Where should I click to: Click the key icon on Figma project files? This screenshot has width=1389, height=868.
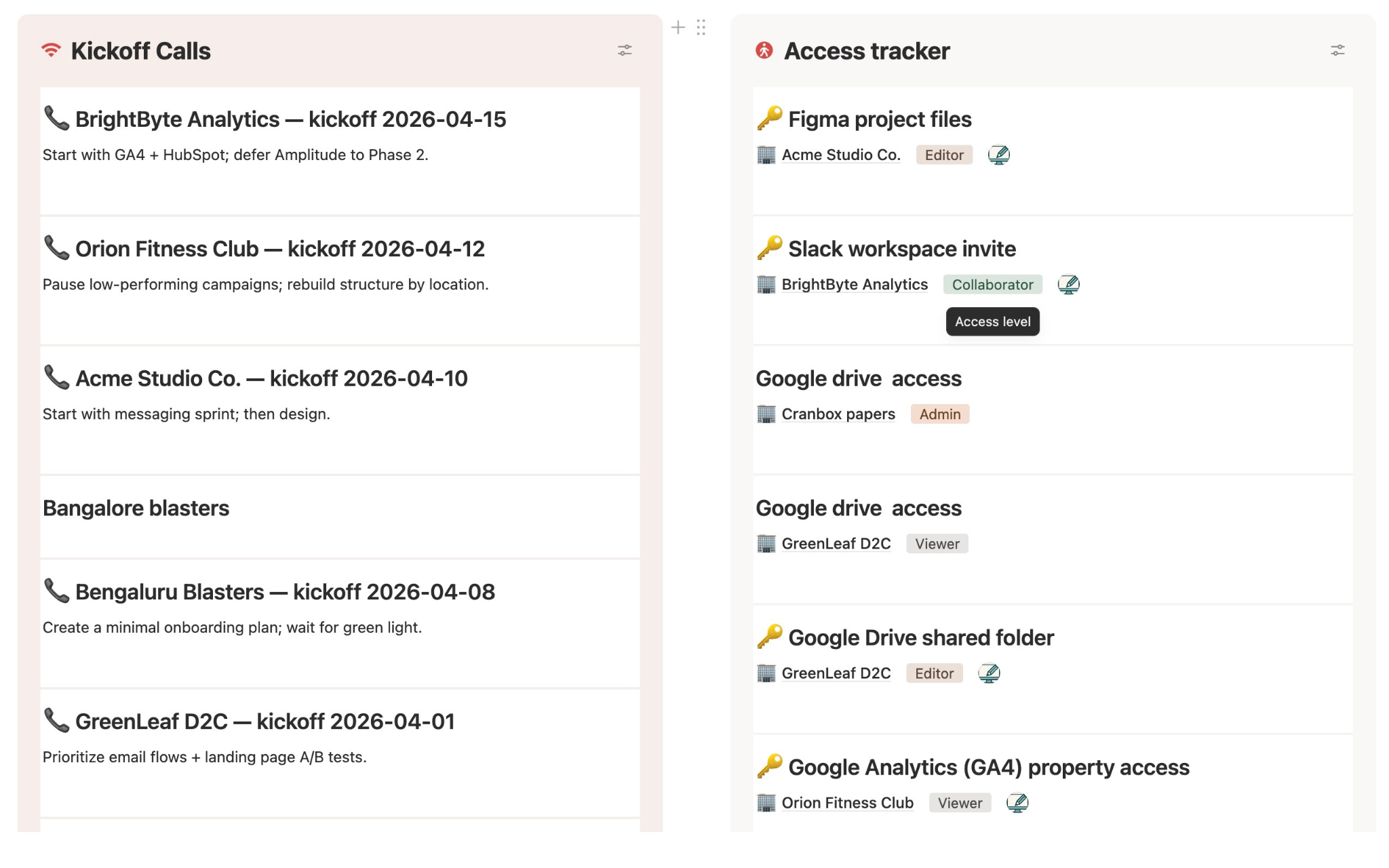click(769, 118)
